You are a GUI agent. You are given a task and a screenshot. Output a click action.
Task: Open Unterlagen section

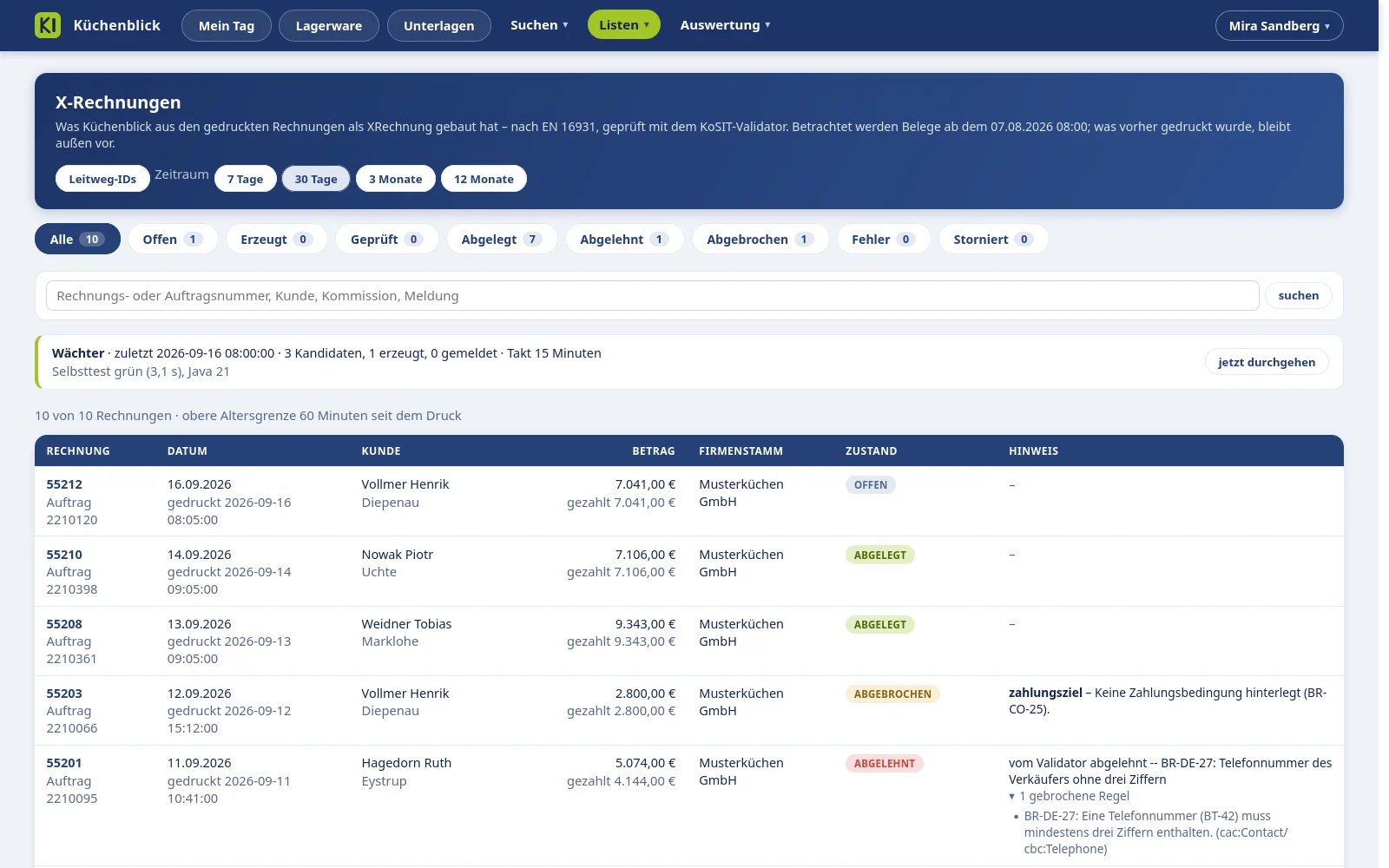(439, 25)
